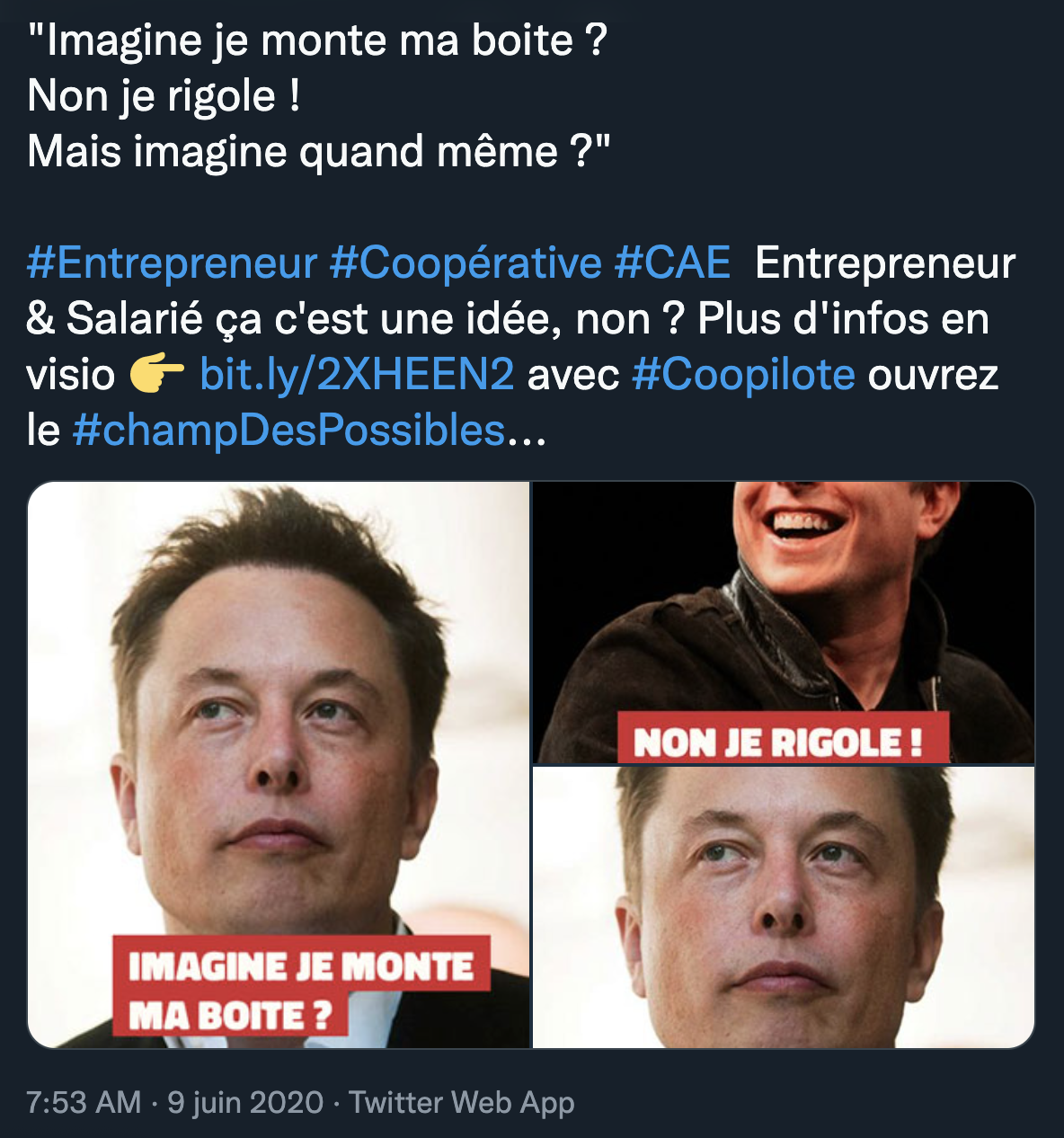Image resolution: width=1064 pixels, height=1138 pixels.
Task: Open the large left tweet image
Action: (x=279, y=719)
